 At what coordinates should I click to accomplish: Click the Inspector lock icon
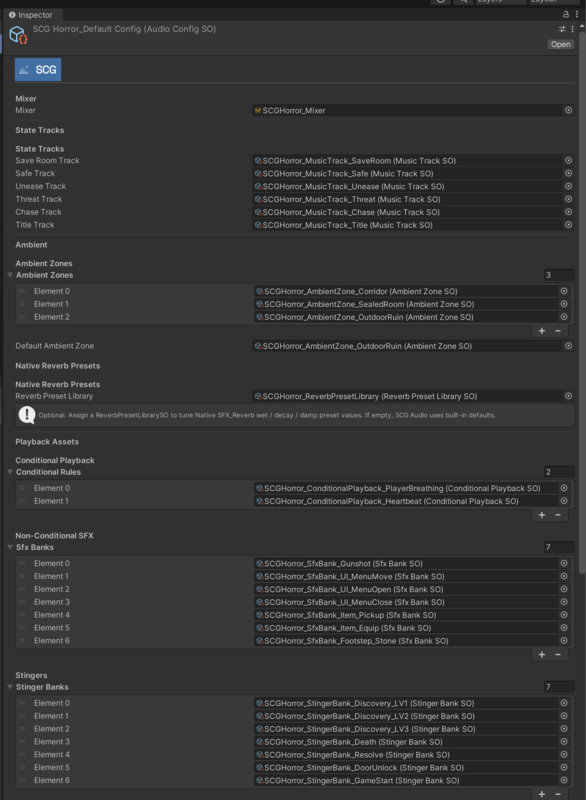point(566,14)
